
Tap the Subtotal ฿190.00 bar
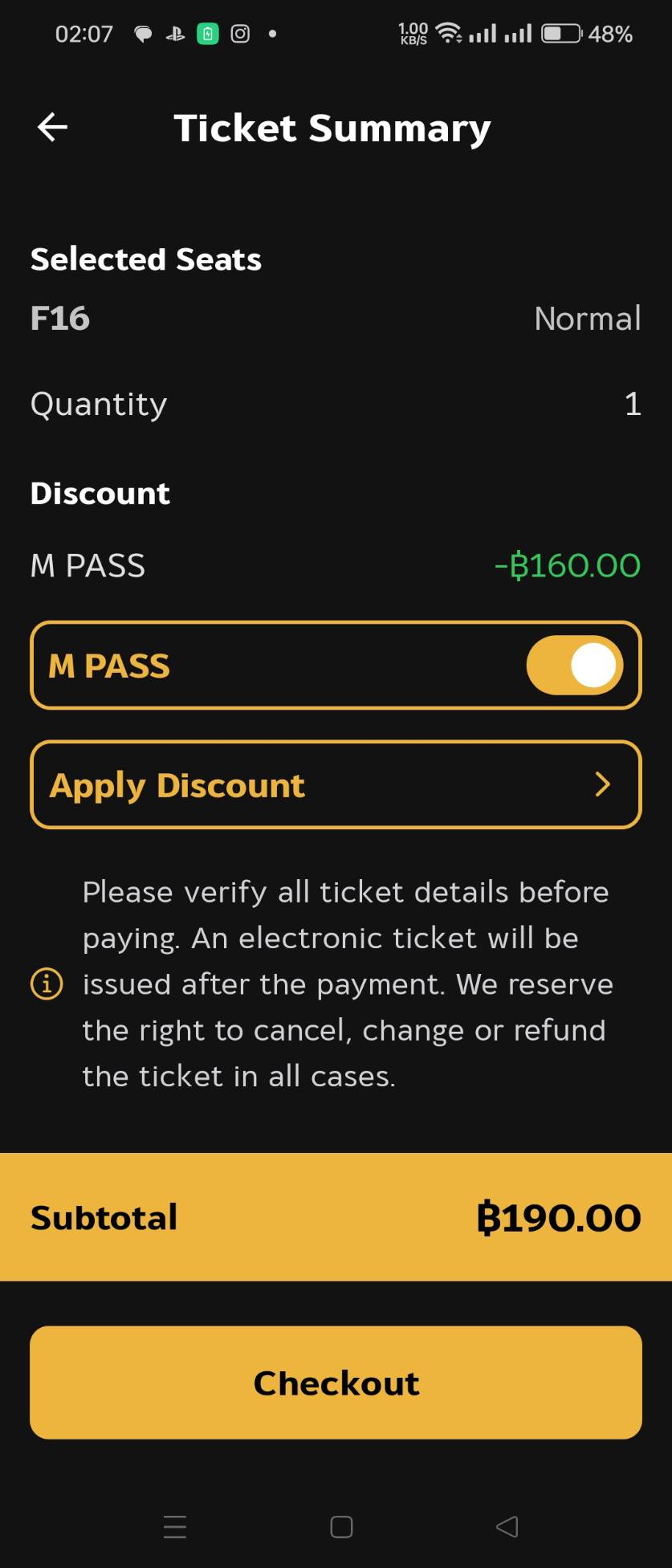[x=336, y=1217]
